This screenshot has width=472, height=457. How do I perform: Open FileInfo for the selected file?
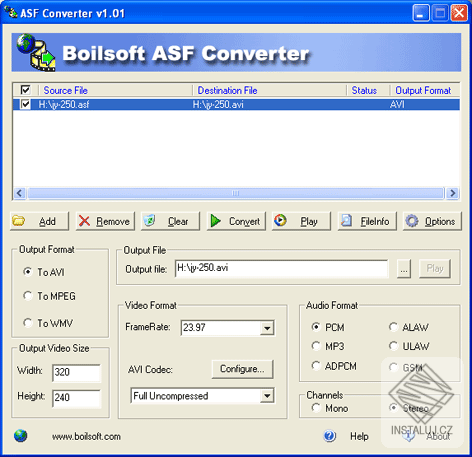[367, 221]
